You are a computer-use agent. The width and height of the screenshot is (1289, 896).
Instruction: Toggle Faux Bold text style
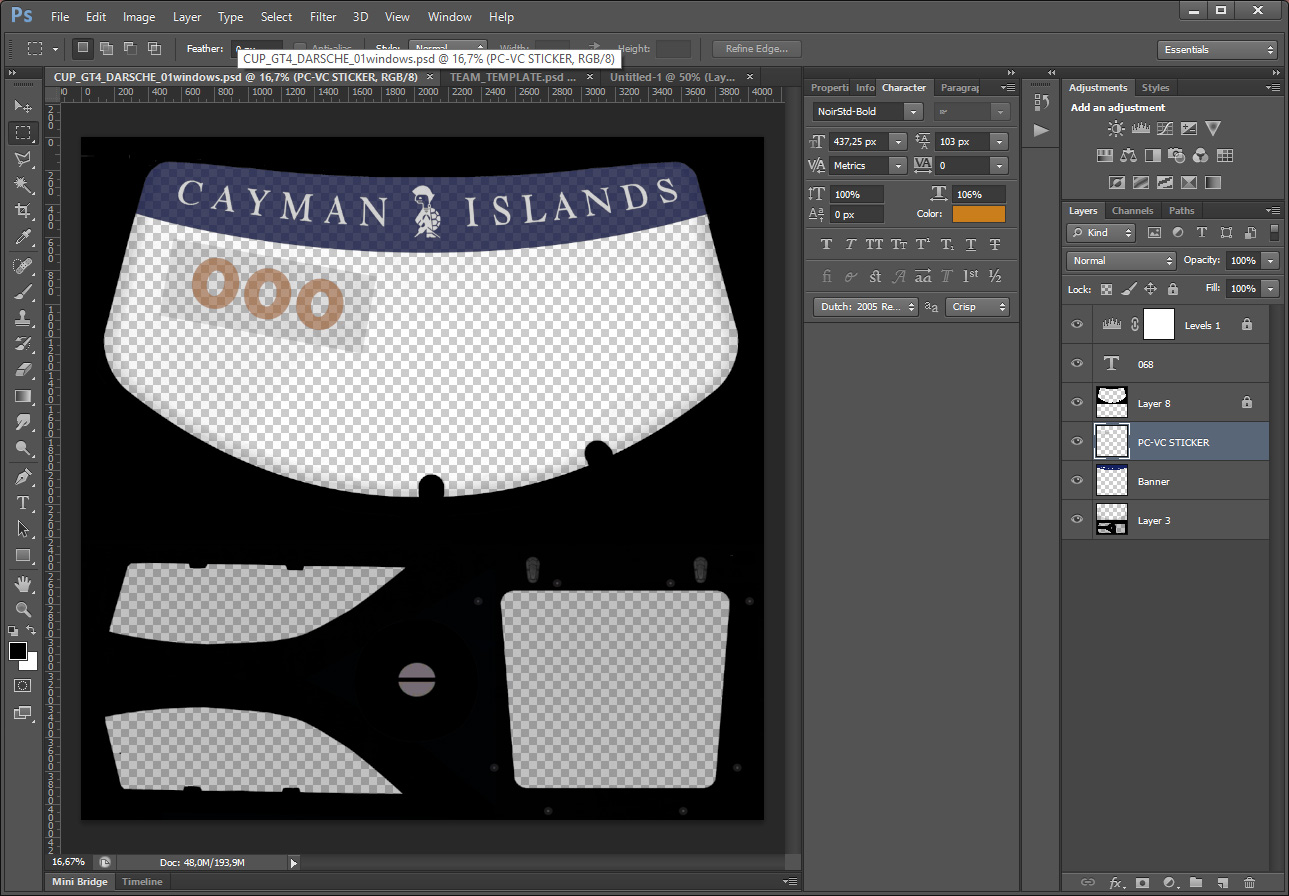tap(826, 245)
